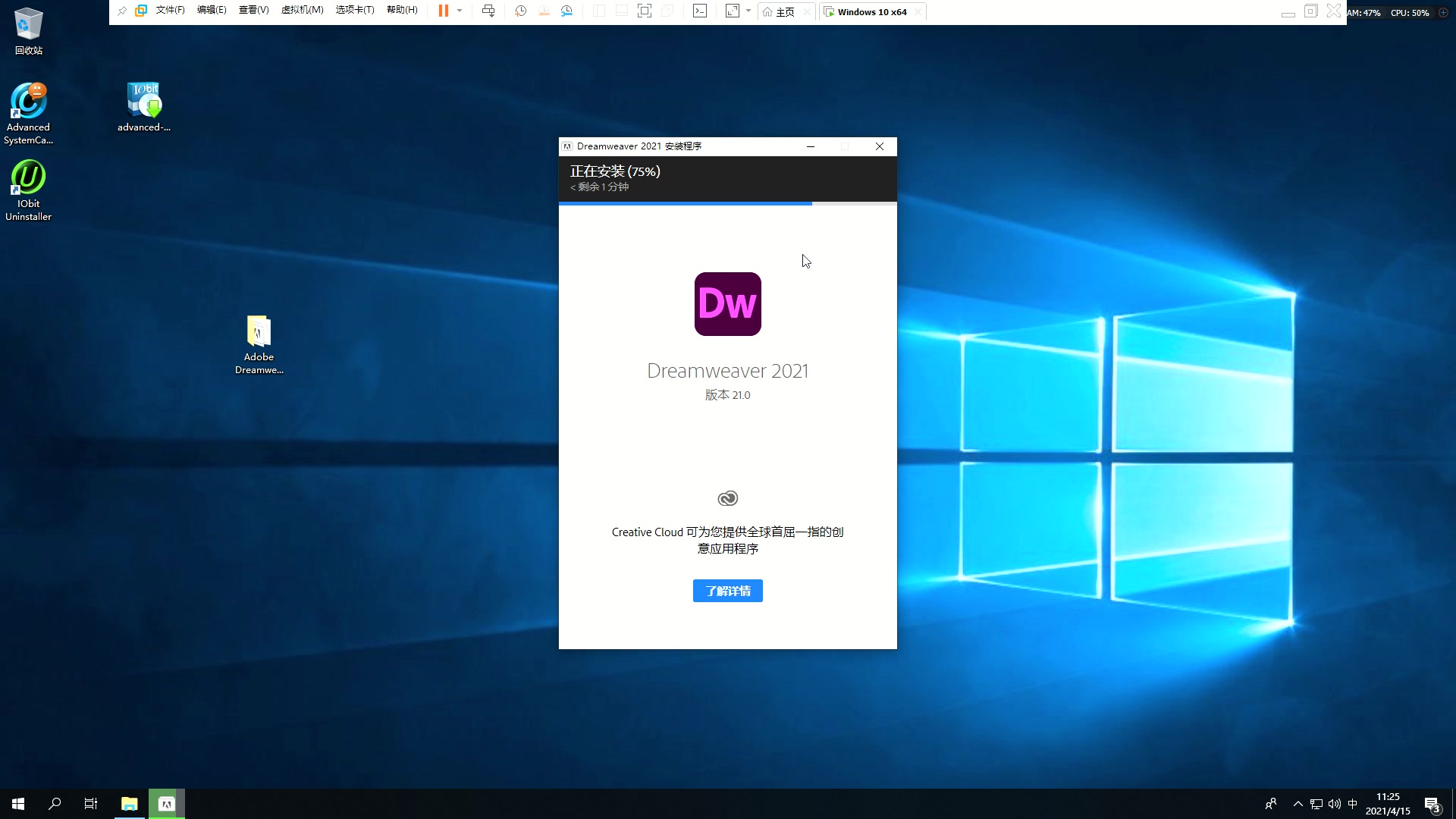Click the VMware library icon next to the pin
Viewport: 1456px width, 819px height.
pyautogui.click(x=141, y=11)
